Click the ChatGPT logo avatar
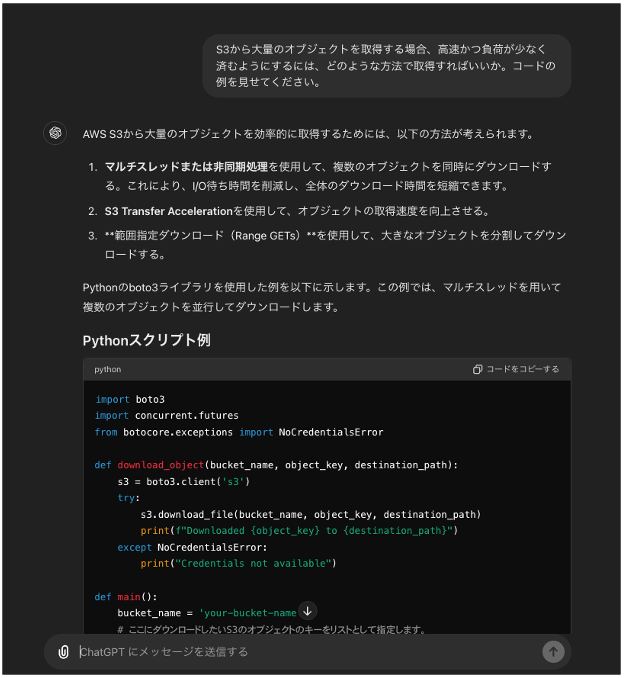The image size is (624, 678). tap(55, 133)
